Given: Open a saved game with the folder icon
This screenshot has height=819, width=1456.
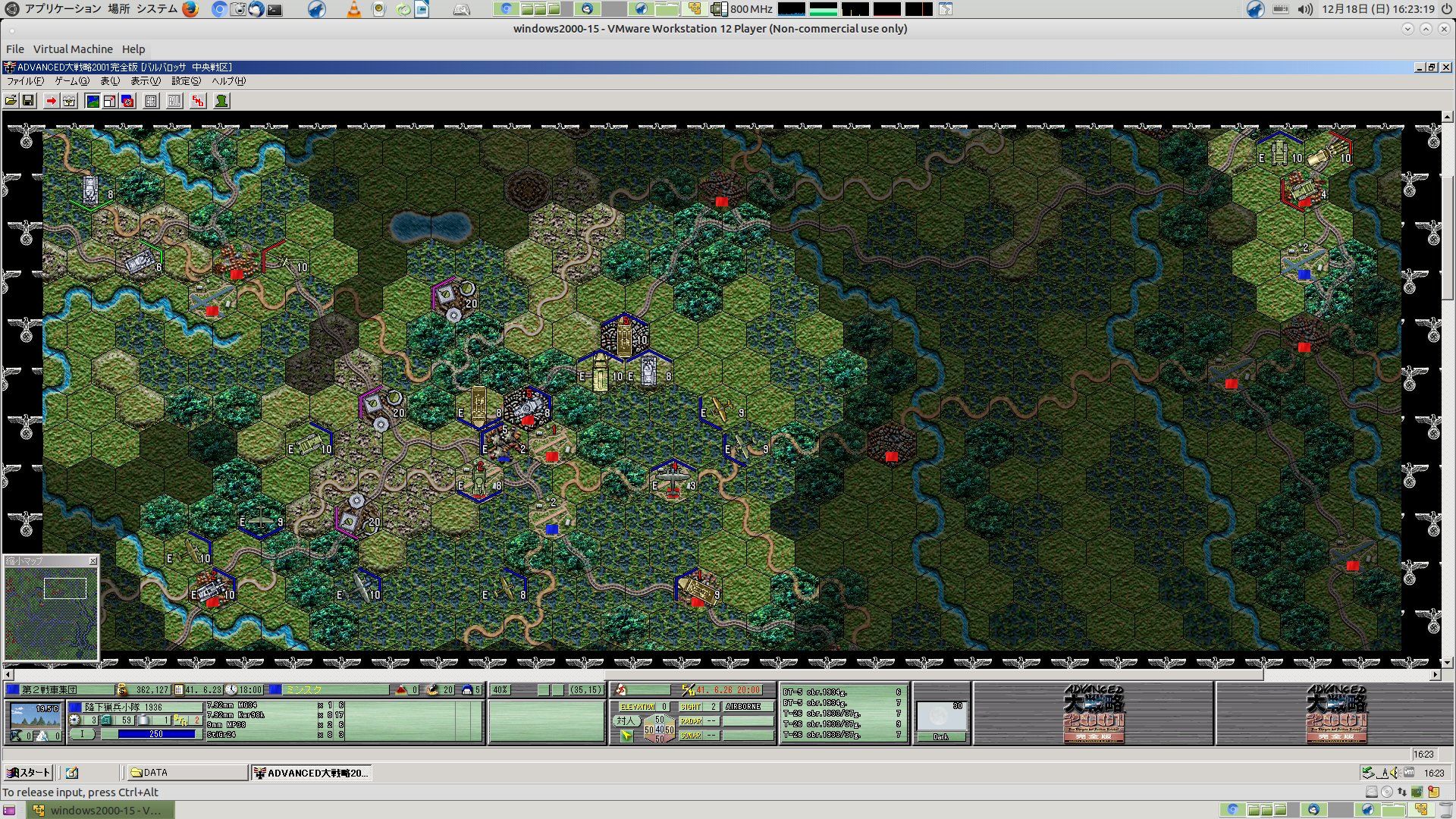Looking at the screenshot, I should [x=11, y=101].
